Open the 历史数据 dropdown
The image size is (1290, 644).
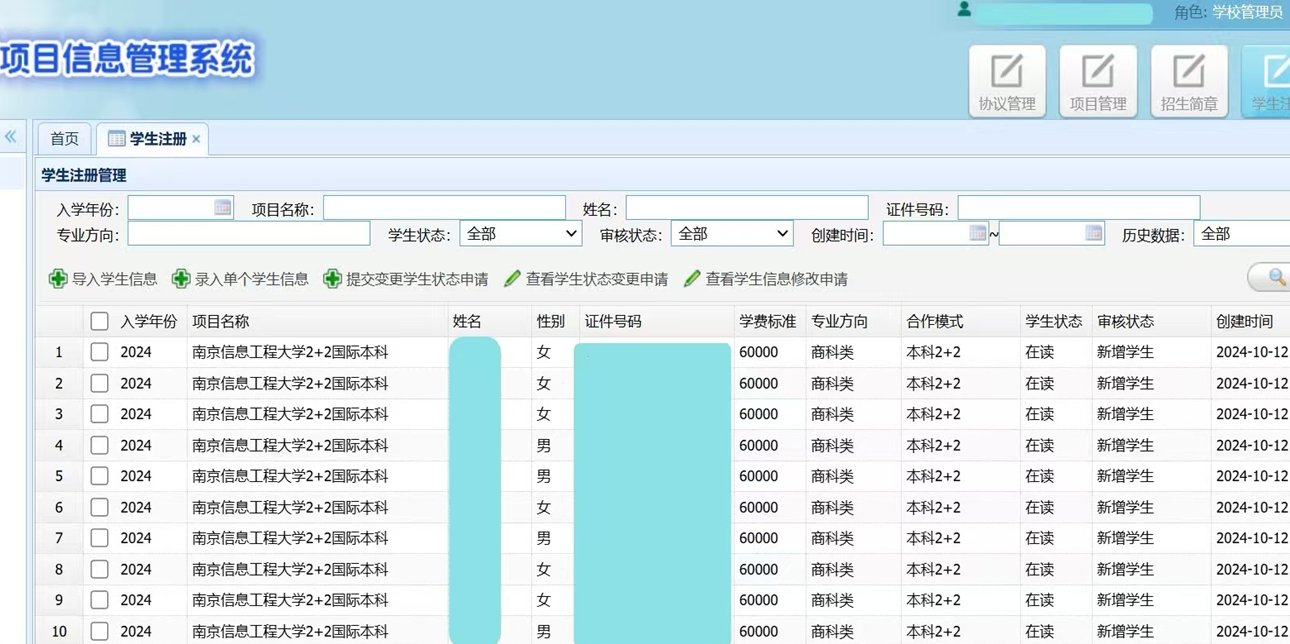[x=1243, y=234]
